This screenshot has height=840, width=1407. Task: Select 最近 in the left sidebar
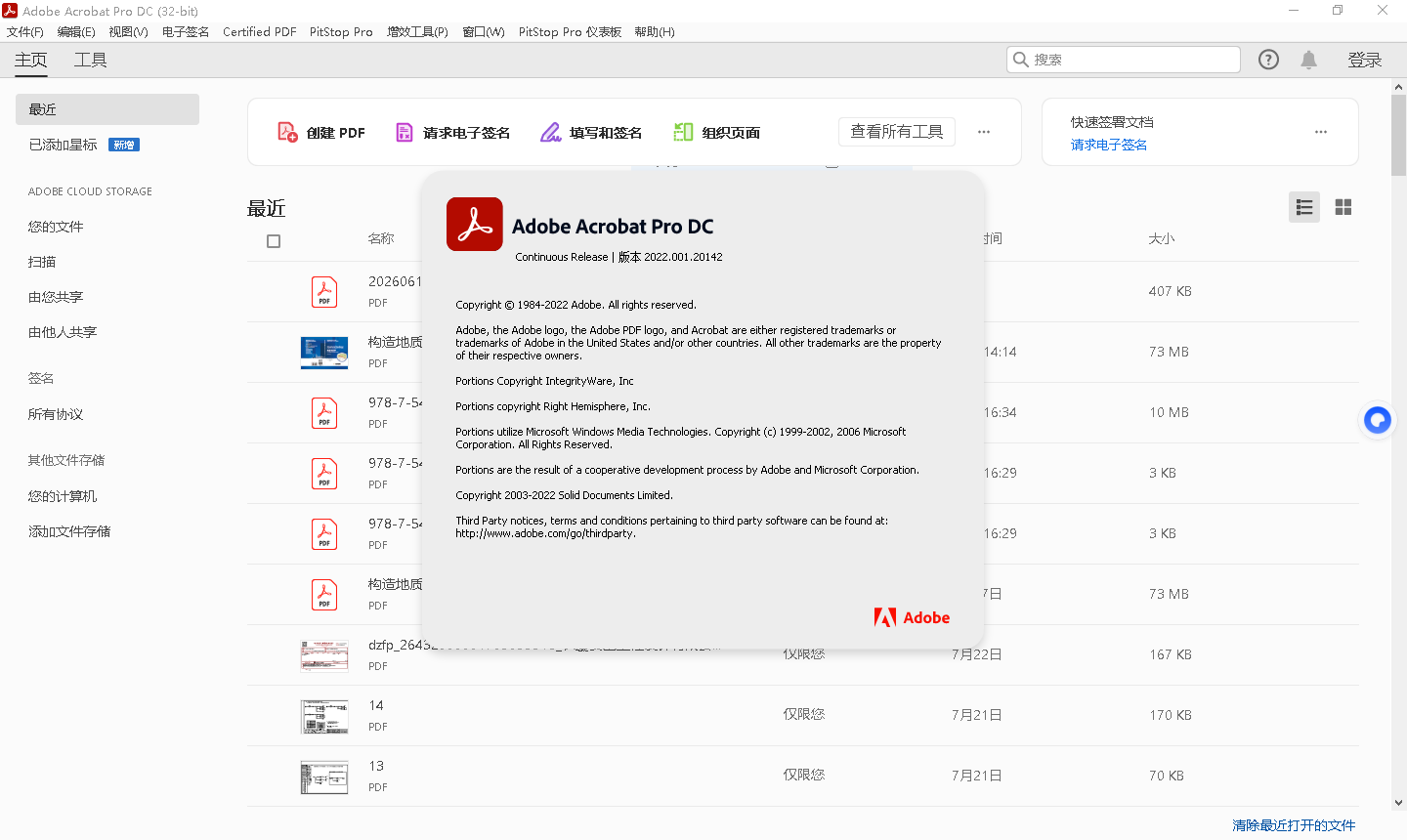(107, 109)
